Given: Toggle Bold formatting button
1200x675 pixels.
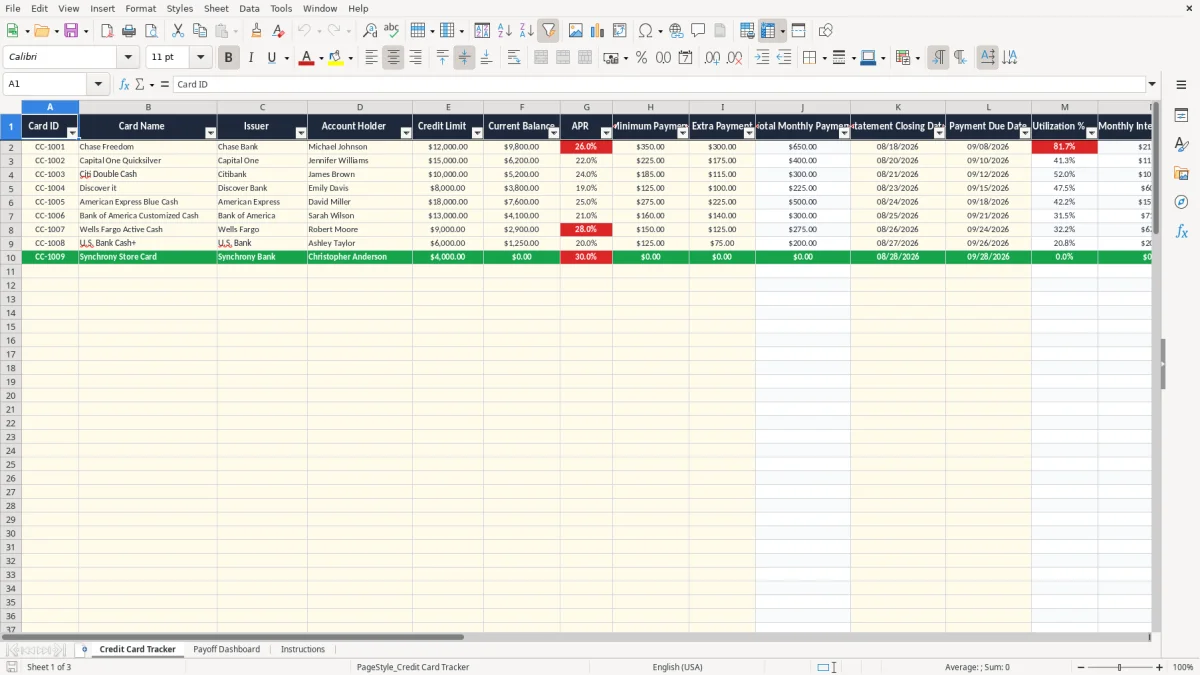Looking at the screenshot, I should click(x=228, y=58).
